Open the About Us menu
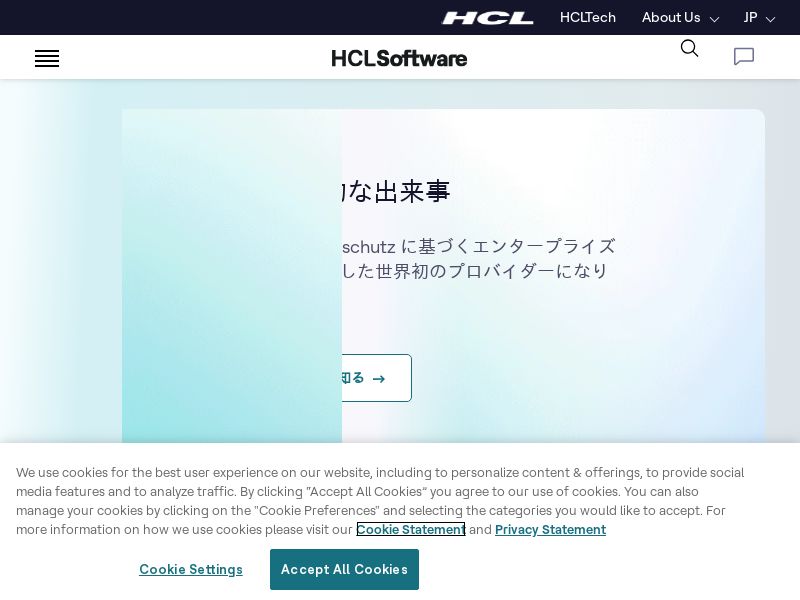The height and width of the screenshot is (600, 800). tap(671, 18)
